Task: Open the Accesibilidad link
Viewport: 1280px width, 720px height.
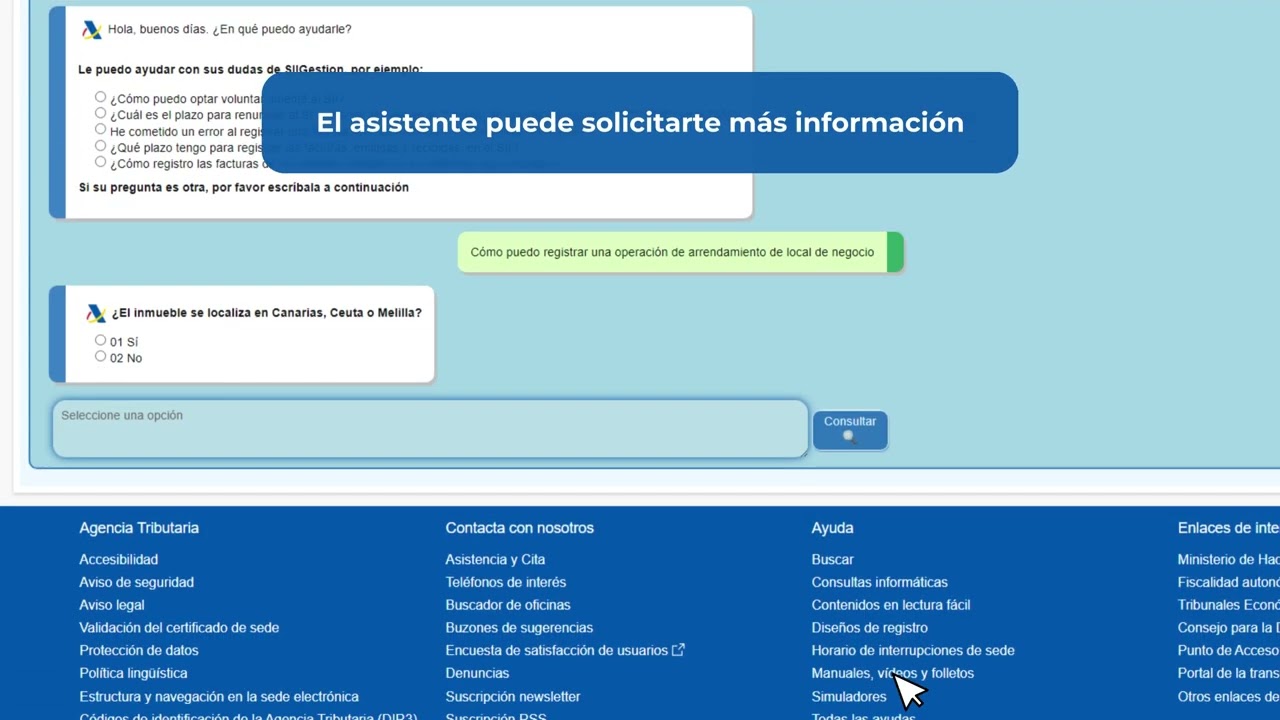Action: [119, 559]
